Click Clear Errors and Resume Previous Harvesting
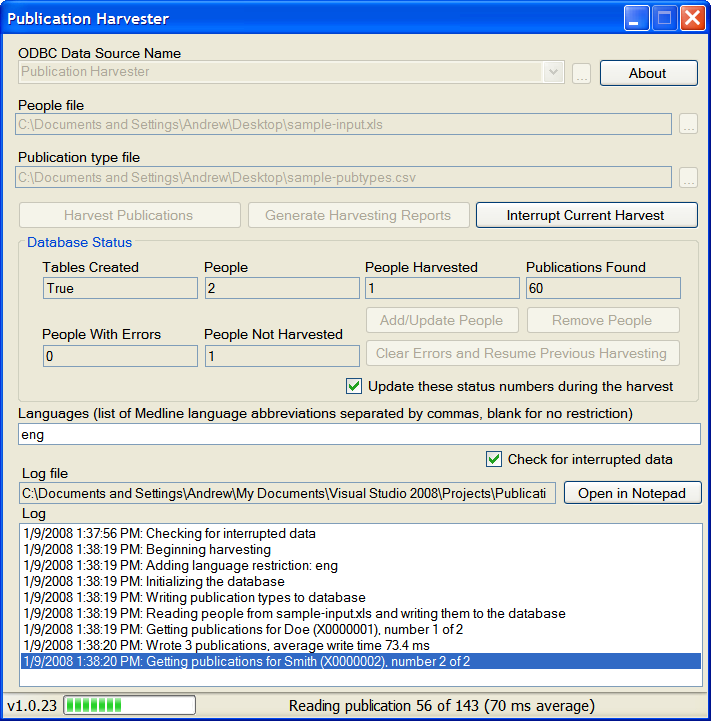Image resolution: width=711 pixels, height=721 pixels. click(522, 353)
